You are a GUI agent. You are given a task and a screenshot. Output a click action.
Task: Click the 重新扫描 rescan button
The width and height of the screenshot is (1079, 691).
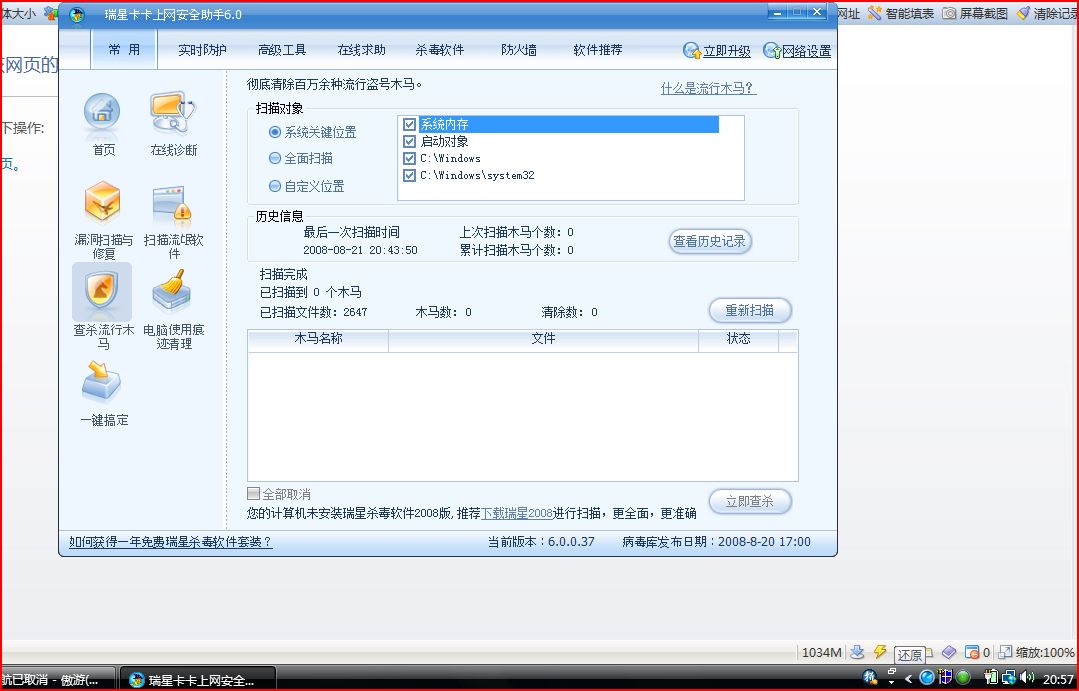(x=749, y=310)
